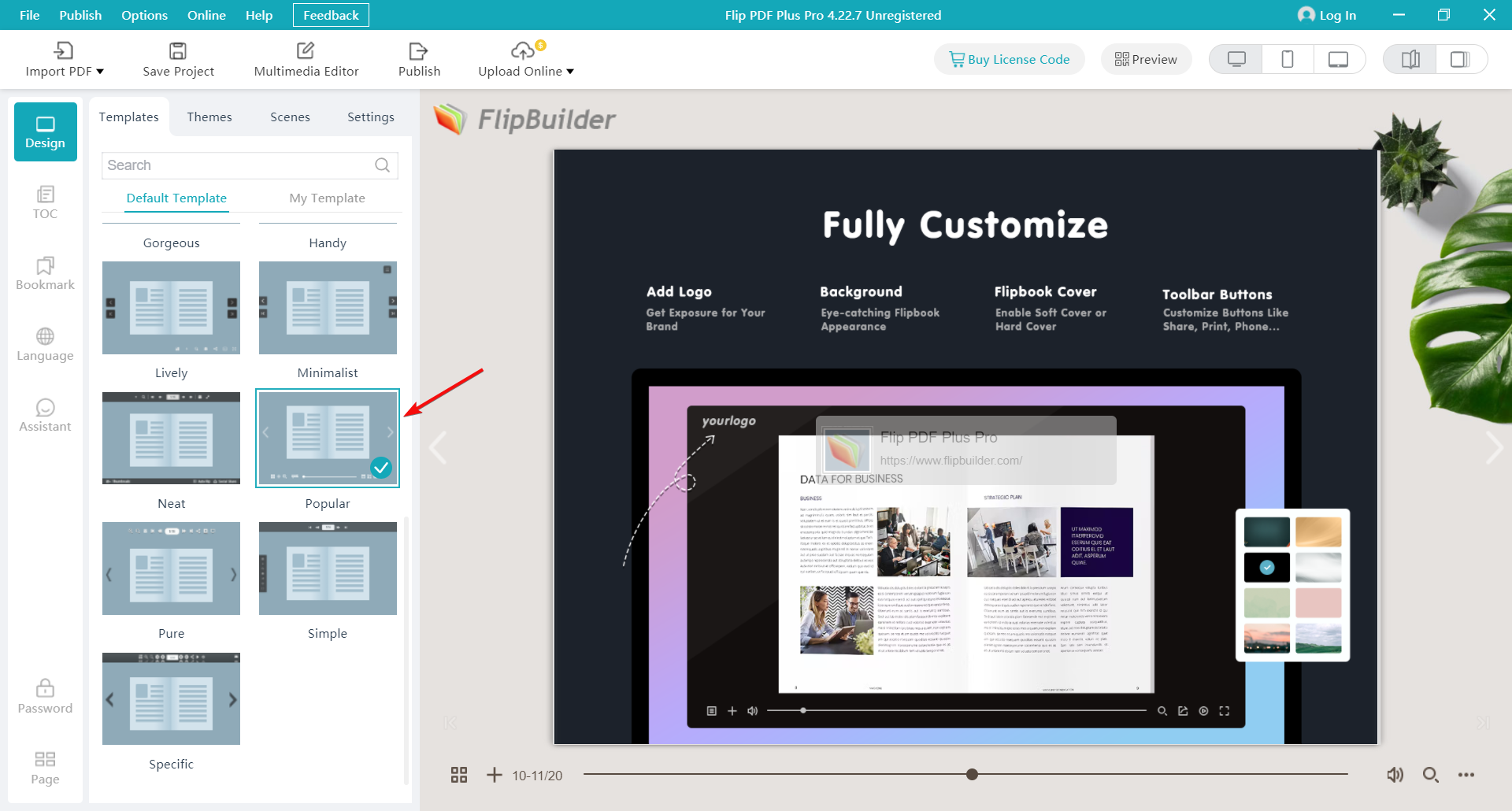This screenshot has height=811, width=1512.
Task: Click the FlipBuilder logo
Action: [x=524, y=120]
